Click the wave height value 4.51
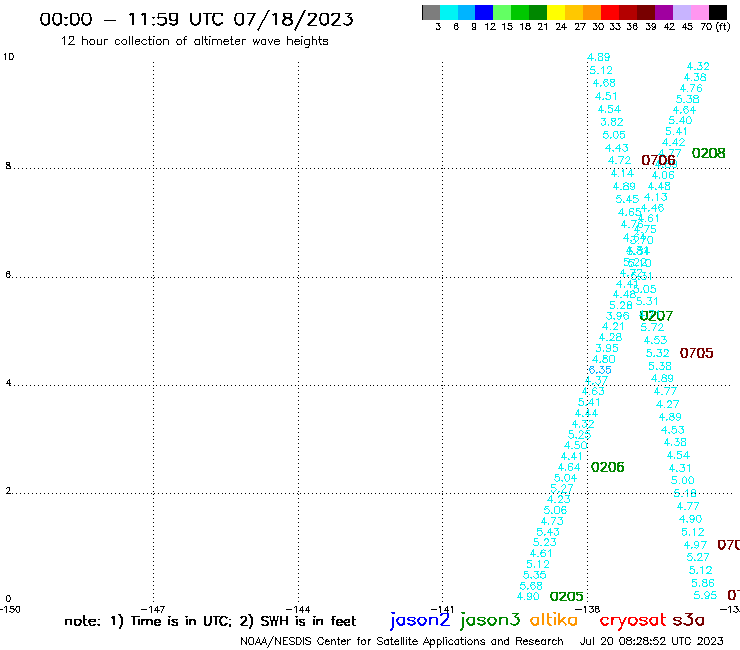The height and width of the screenshot is (650, 740). (x=606, y=96)
